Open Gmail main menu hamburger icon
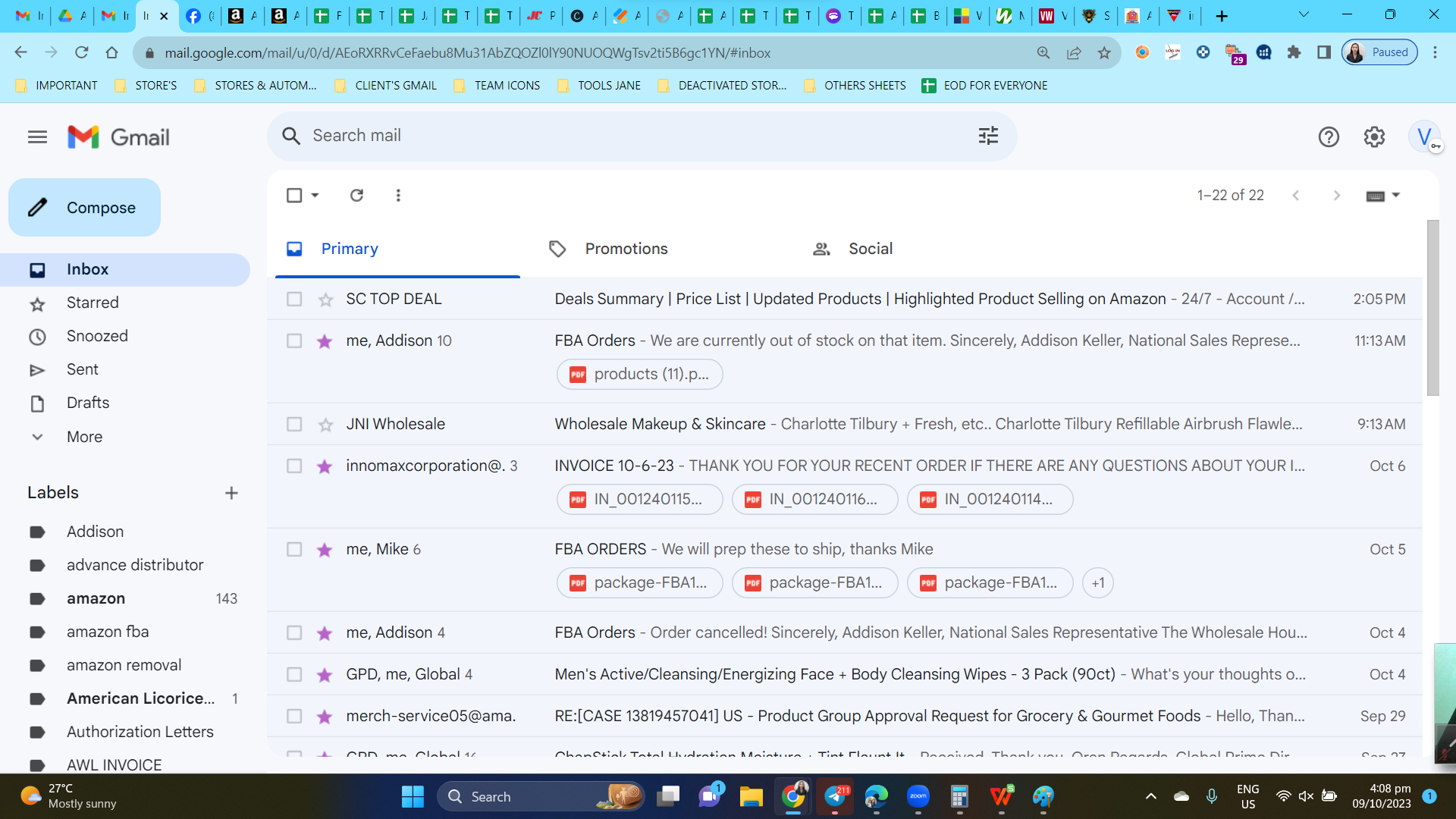This screenshot has width=1456, height=819. pos(37,137)
